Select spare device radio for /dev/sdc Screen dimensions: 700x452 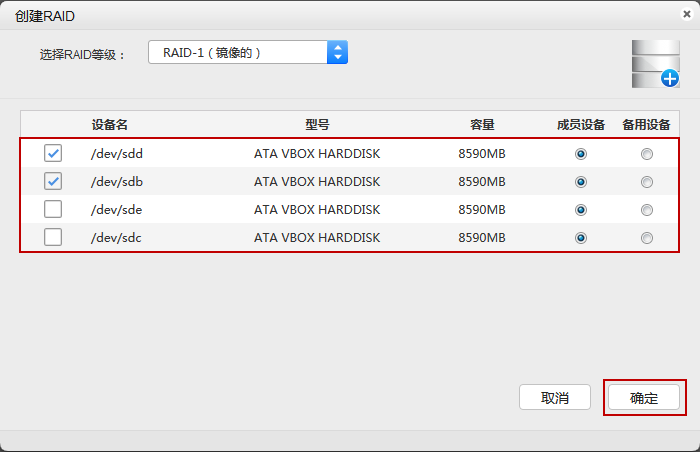647,238
